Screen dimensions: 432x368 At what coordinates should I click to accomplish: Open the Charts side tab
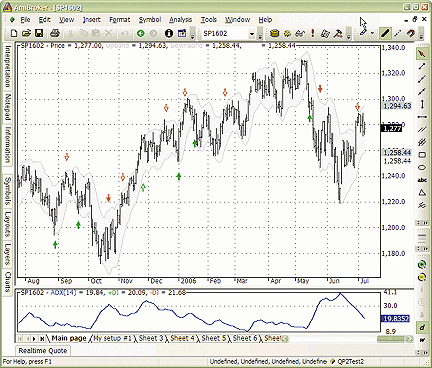pos(8,281)
